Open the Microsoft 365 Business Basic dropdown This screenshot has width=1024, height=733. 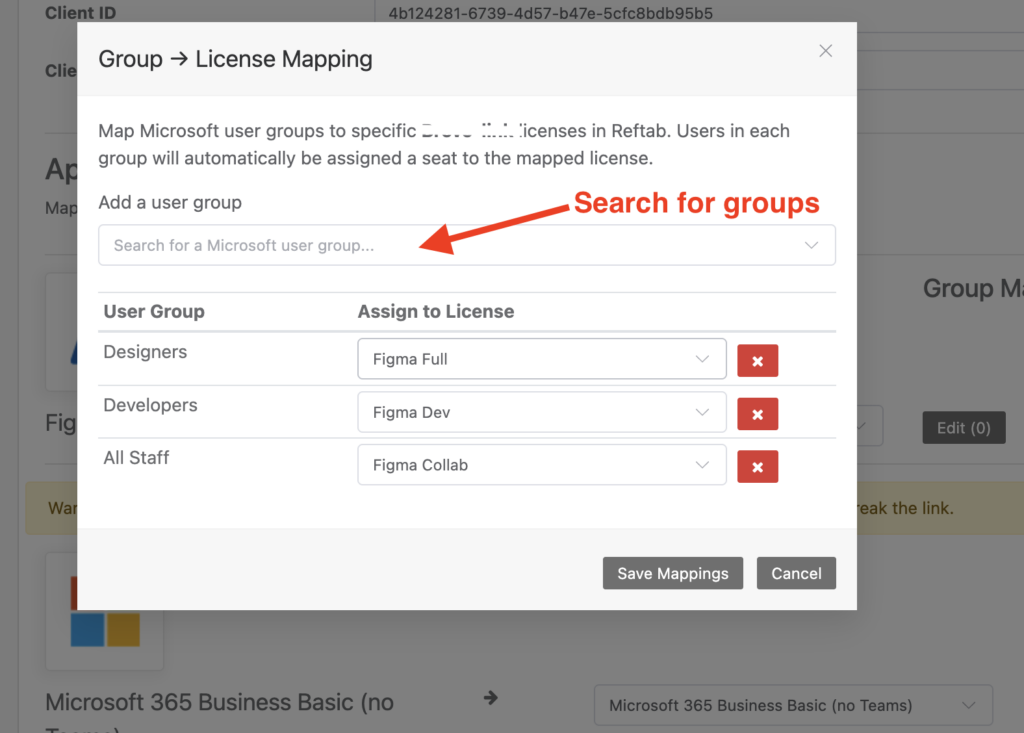tap(967, 705)
